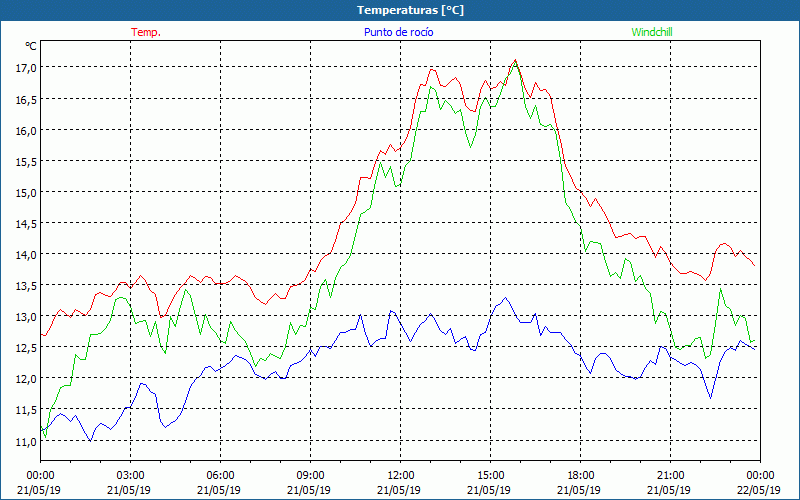This screenshot has width=800, height=500.
Task: Click the 11,0 y-axis value
Action: coord(26,441)
